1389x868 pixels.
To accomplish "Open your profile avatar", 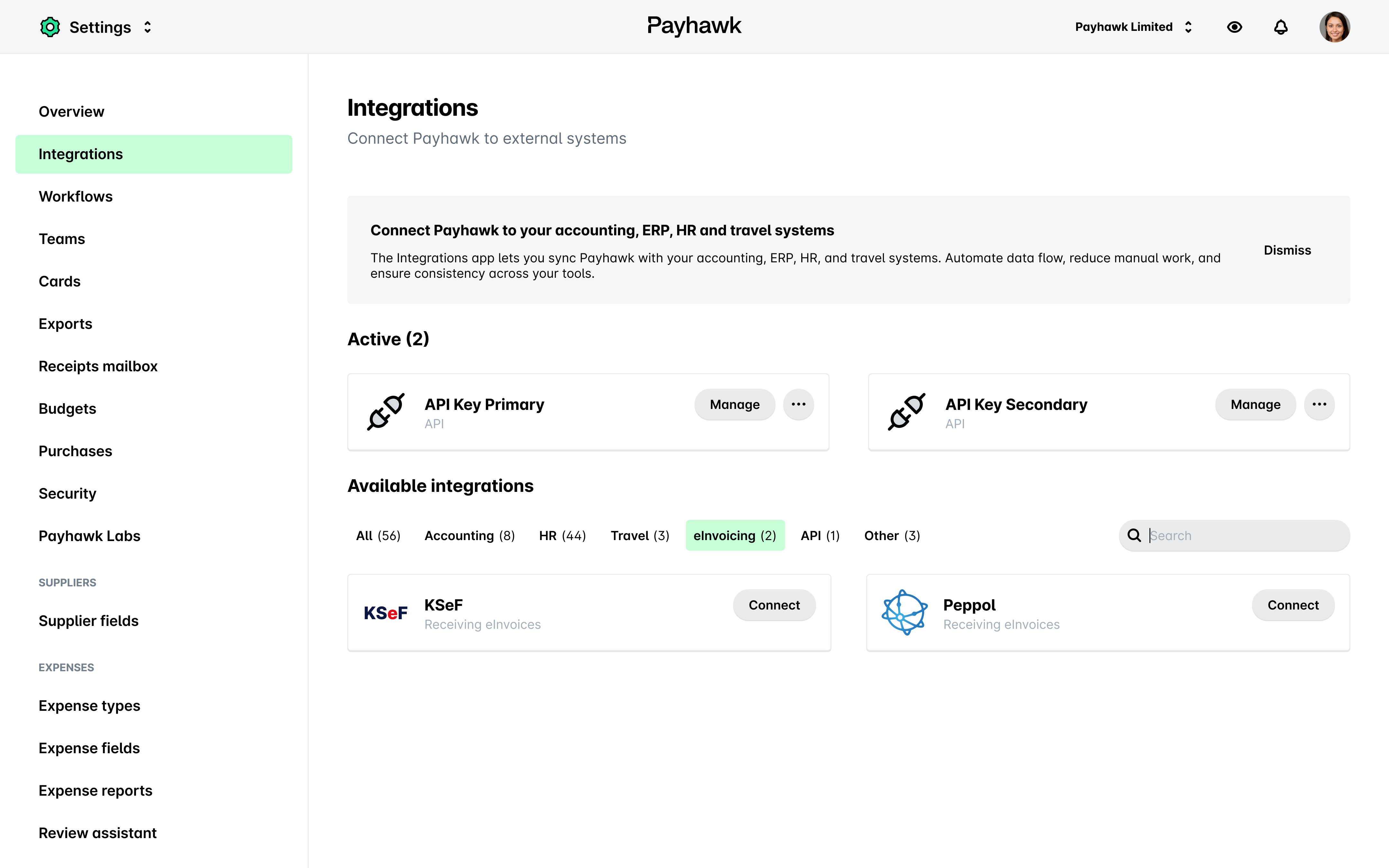I will [1334, 26].
